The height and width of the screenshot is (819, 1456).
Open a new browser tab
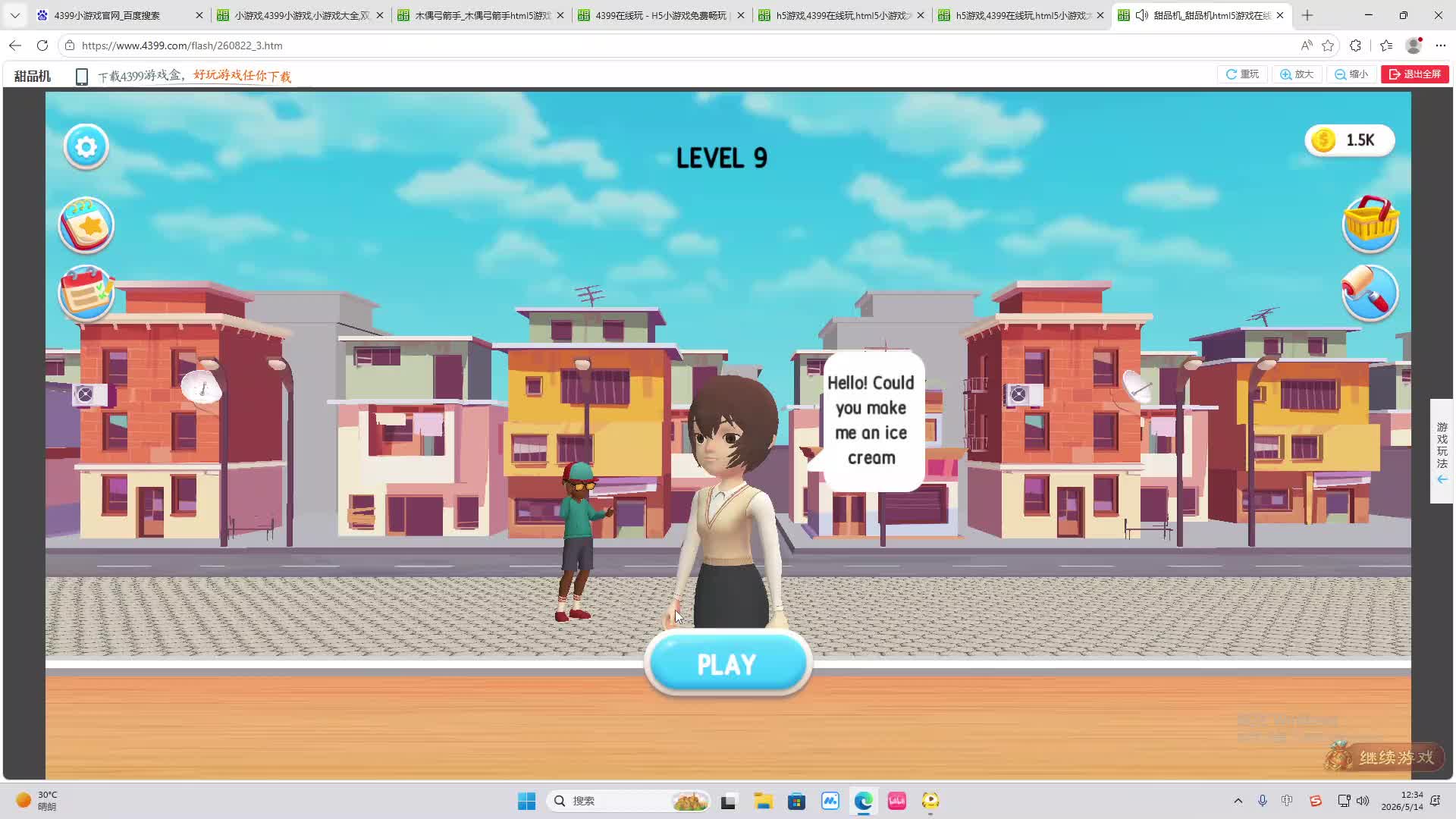click(1307, 15)
